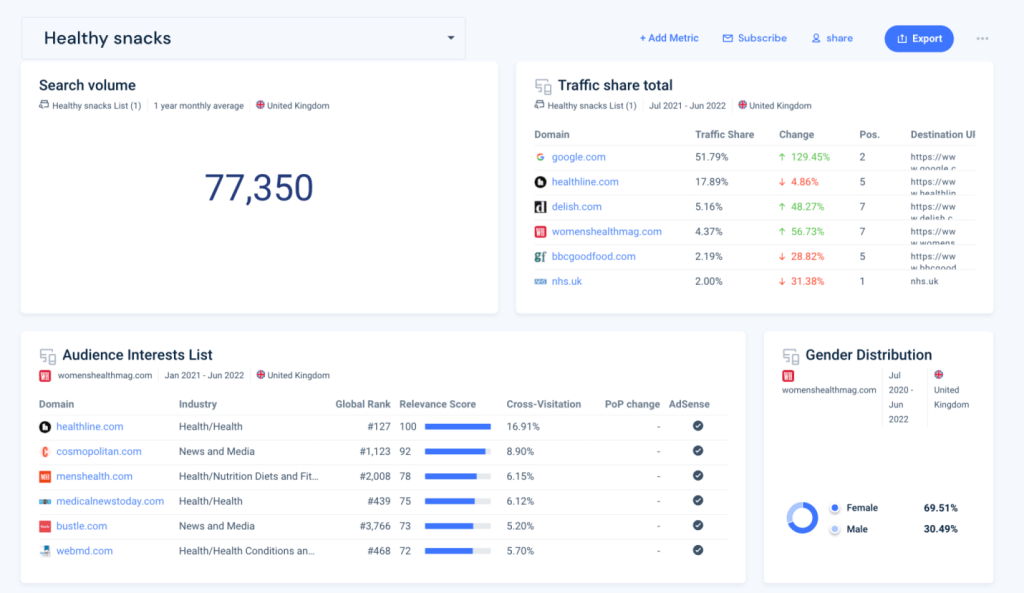The image size is (1024, 593).
Task: Click the blue Export button
Action: coord(919,39)
